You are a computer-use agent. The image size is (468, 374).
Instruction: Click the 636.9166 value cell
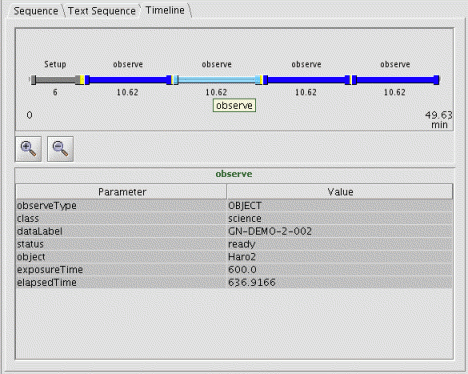coord(340,283)
